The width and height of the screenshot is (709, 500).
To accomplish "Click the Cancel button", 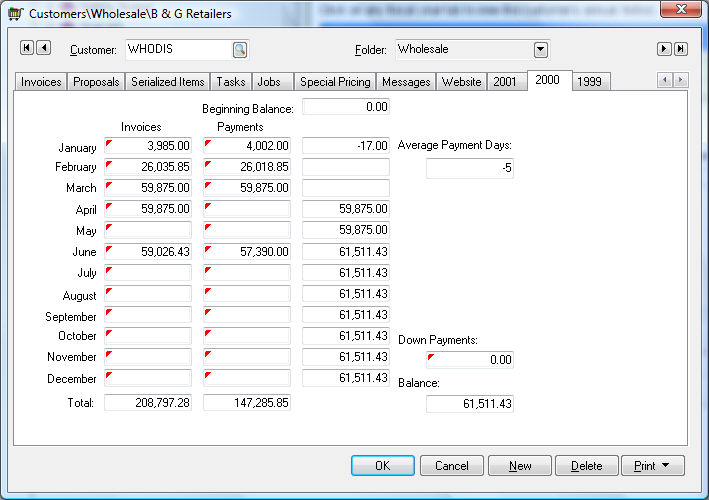I will tap(451, 466).
